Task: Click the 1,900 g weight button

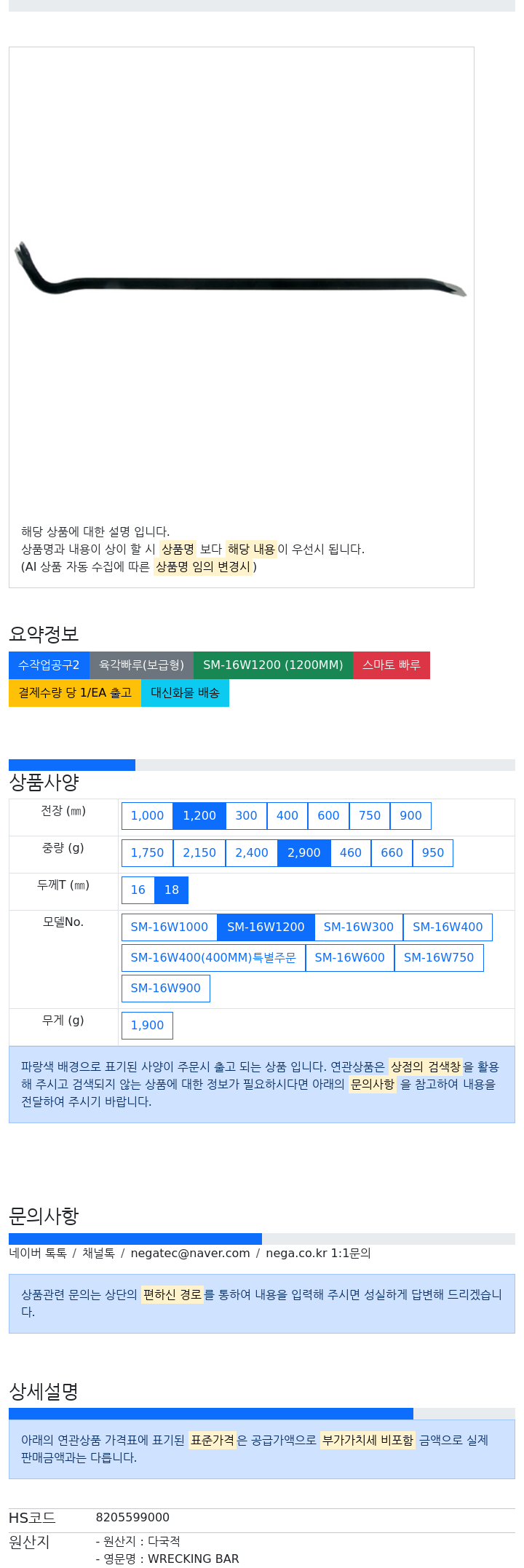Action: pos(147,1025)
